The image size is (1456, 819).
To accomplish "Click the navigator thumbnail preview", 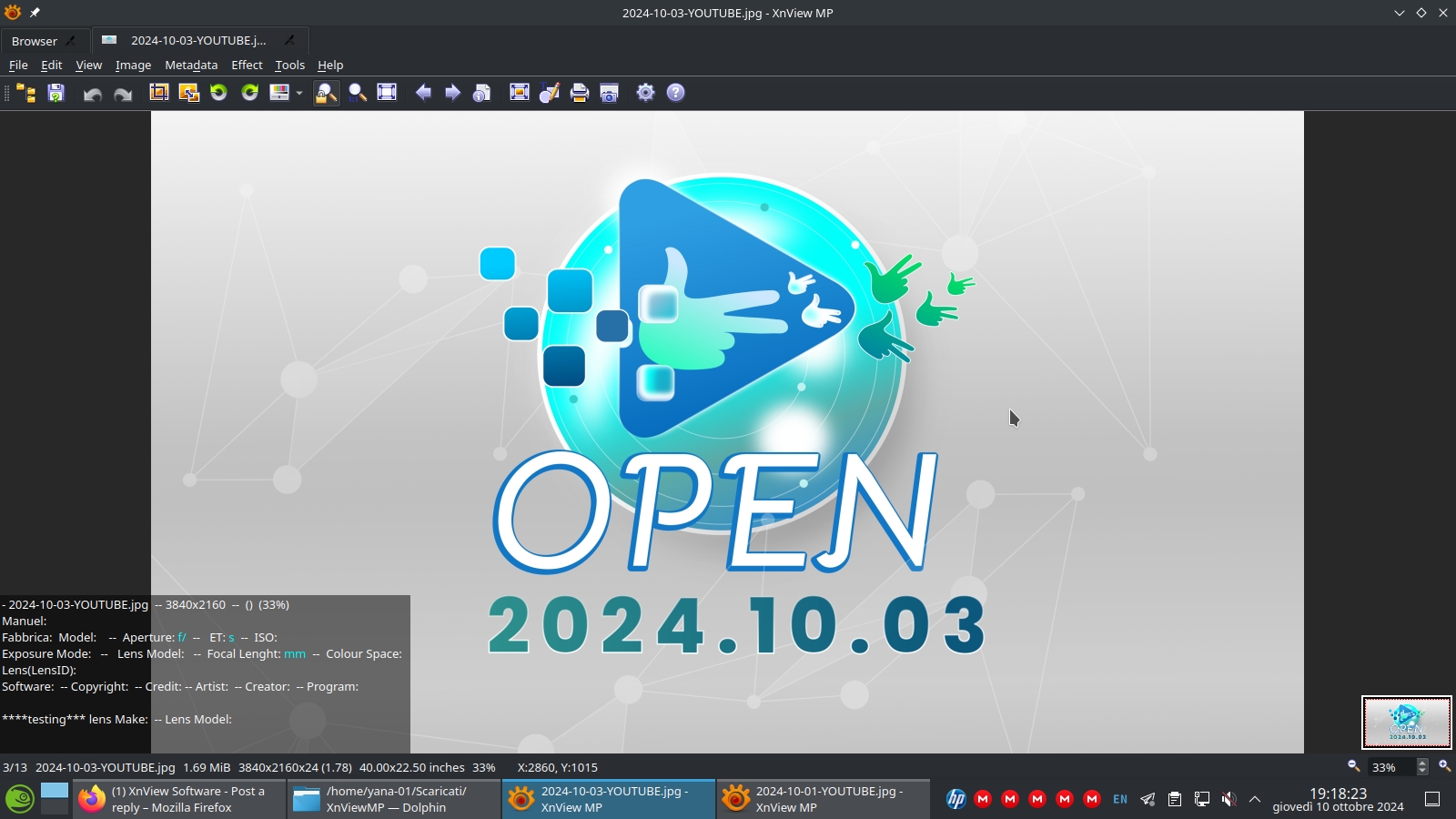I will click(1406, 723).
